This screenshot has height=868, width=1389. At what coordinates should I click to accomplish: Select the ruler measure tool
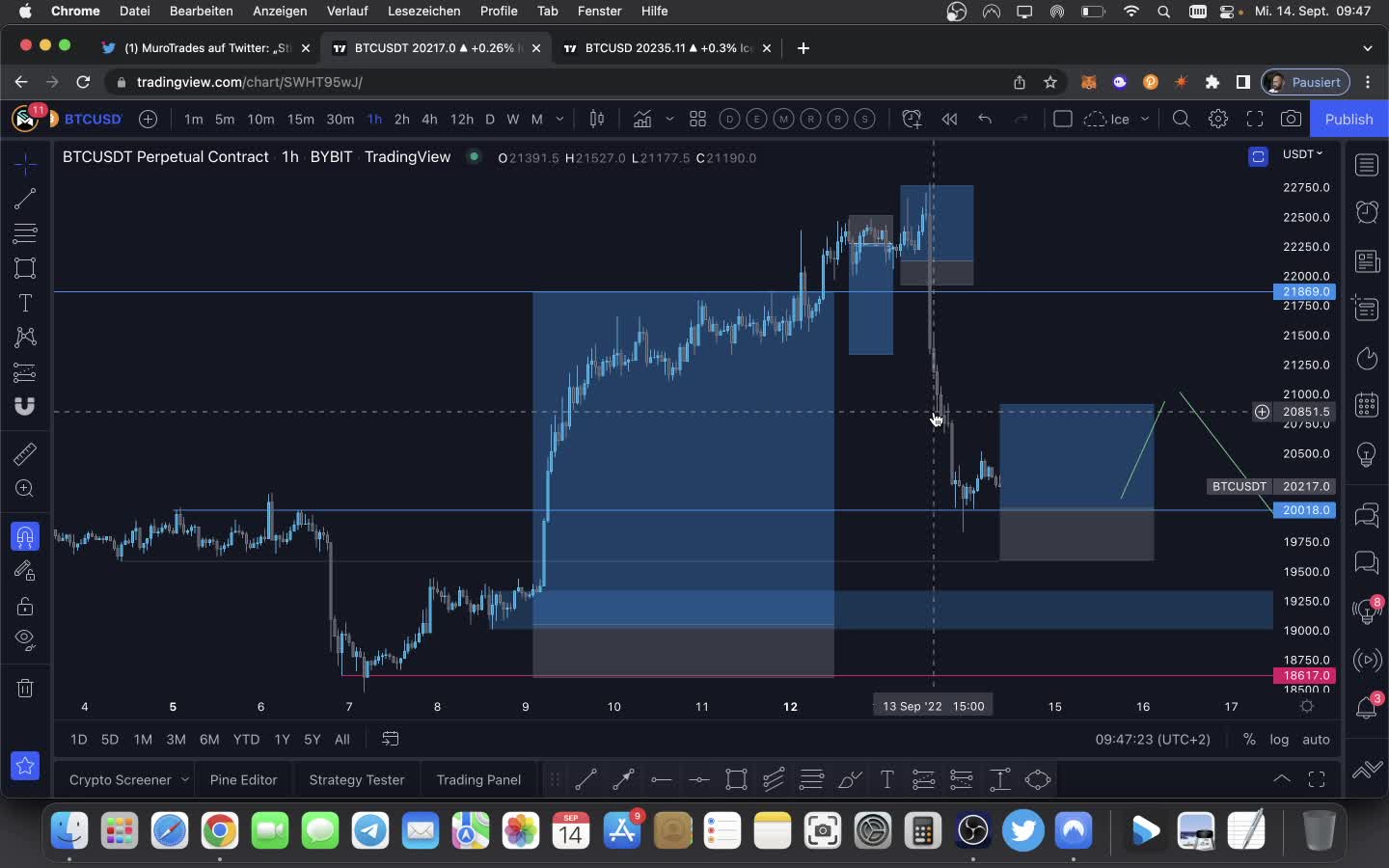pos(25,453)
